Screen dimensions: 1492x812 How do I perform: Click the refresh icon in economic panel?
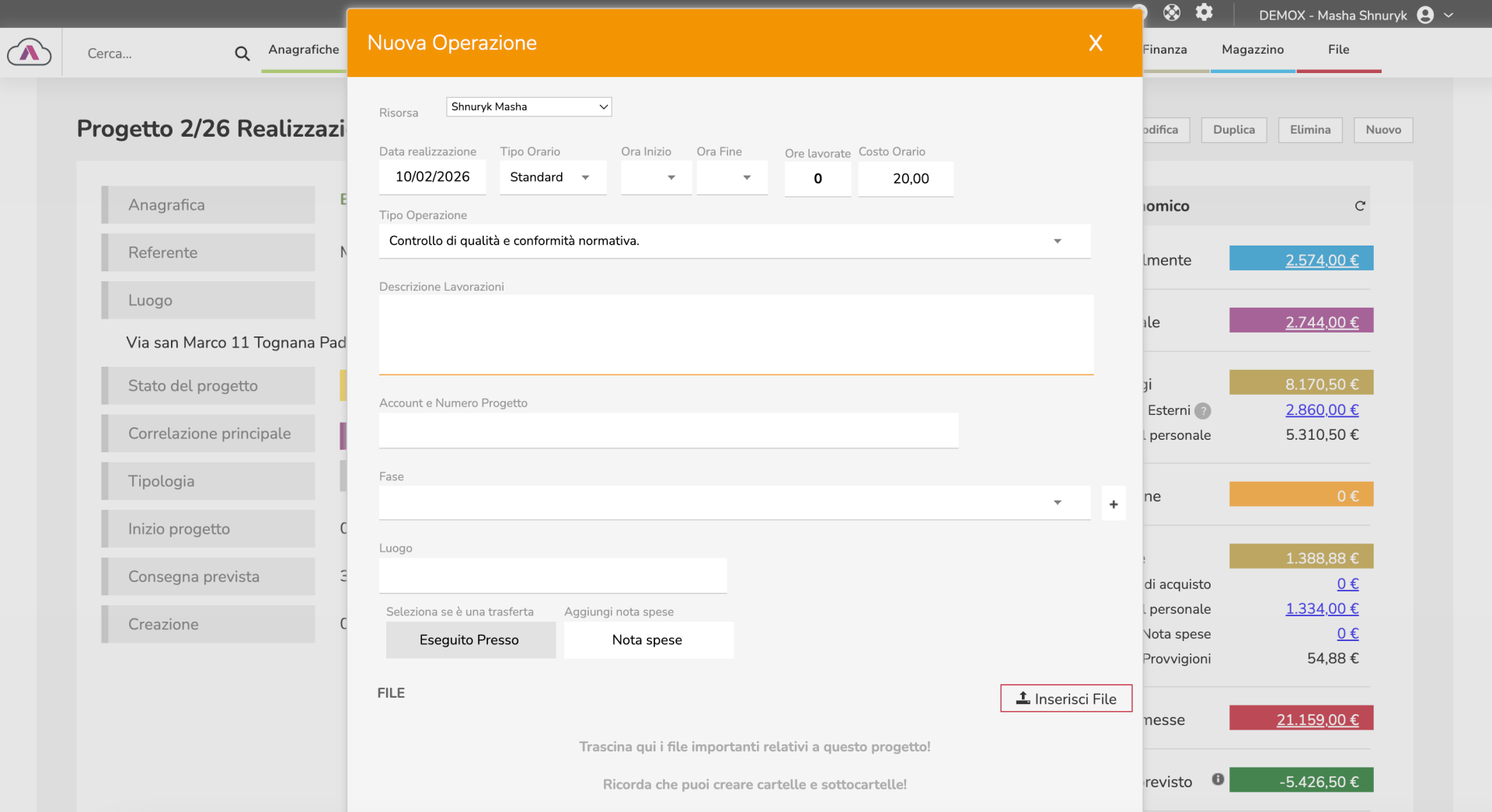tap(1359, 206)
